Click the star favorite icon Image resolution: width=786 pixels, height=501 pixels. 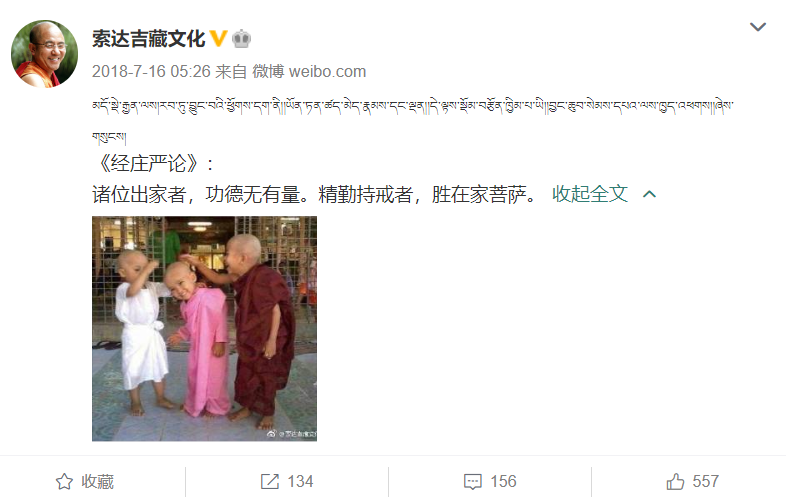point(64,481)
